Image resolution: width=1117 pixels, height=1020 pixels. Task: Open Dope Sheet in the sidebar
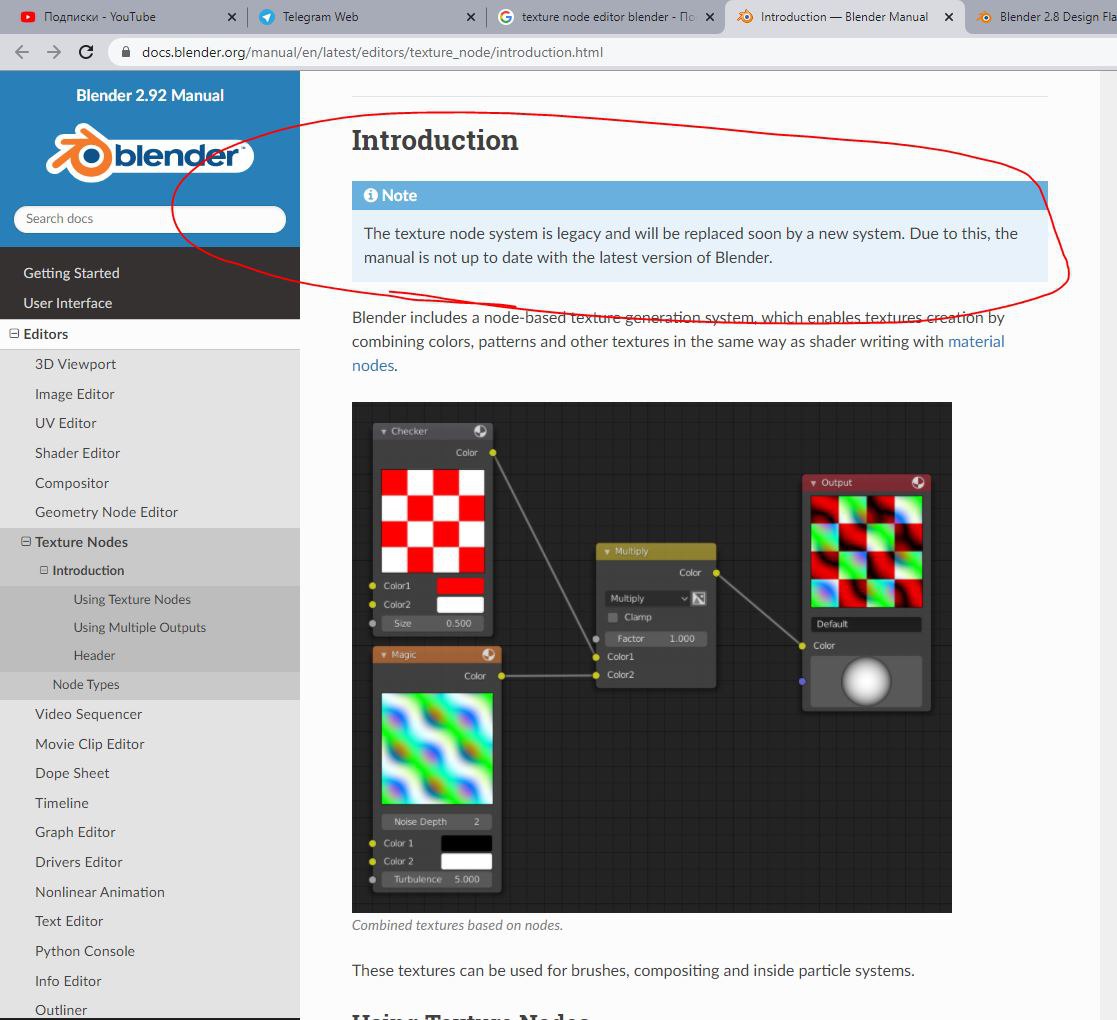point(72,773)
